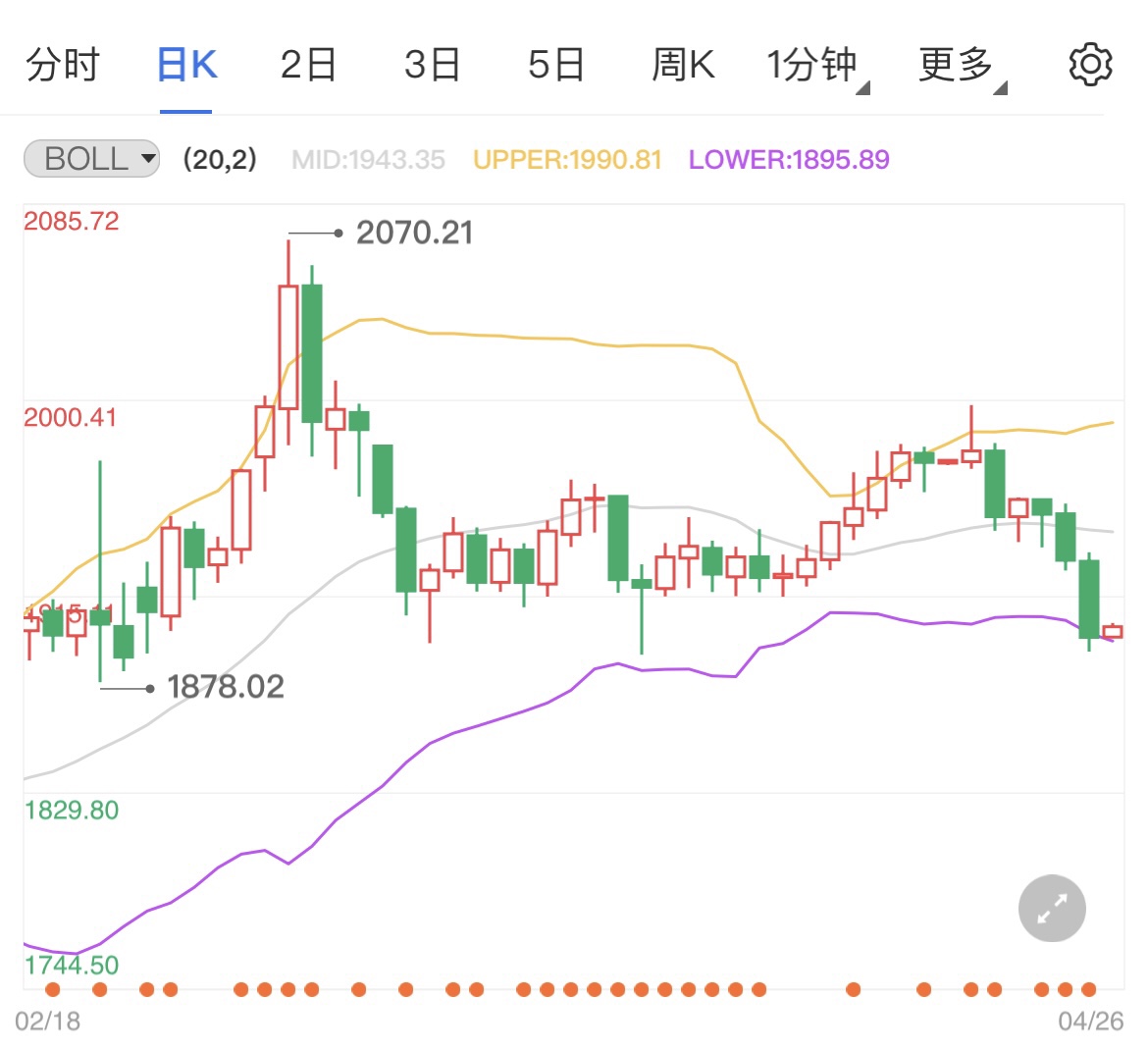Click the last orange event dot near 04/26
Screen dimensions: 1148x1050
click(x=1089, y=990)
